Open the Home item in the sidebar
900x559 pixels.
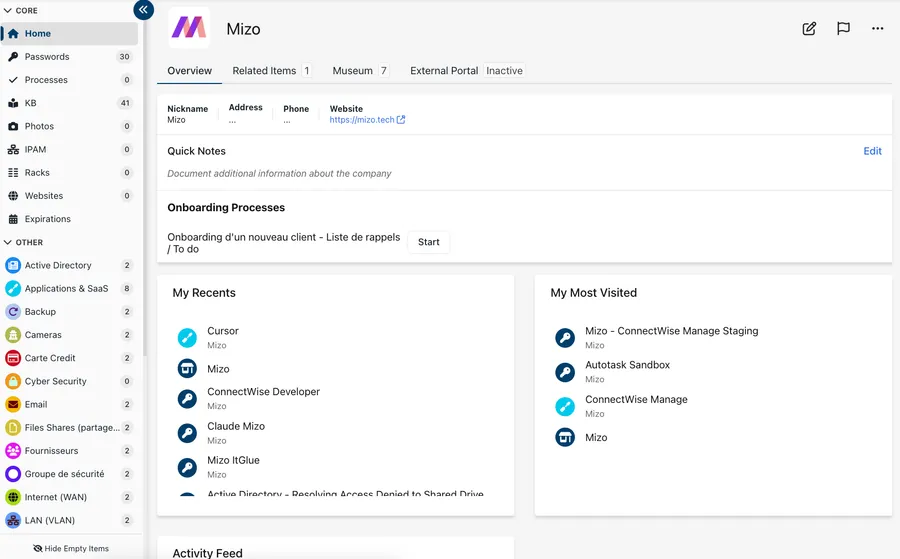pyautogui.click(x=69, y=34)
